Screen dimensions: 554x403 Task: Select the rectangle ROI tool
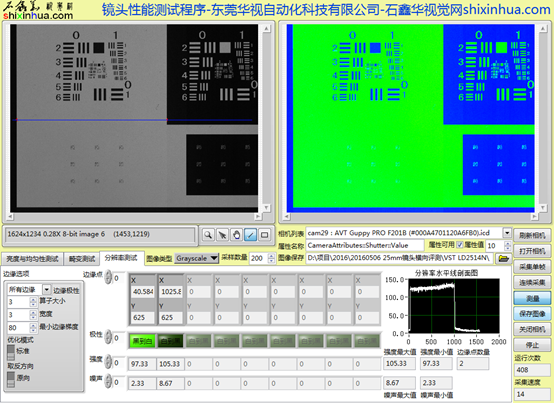tap(265, 235)
